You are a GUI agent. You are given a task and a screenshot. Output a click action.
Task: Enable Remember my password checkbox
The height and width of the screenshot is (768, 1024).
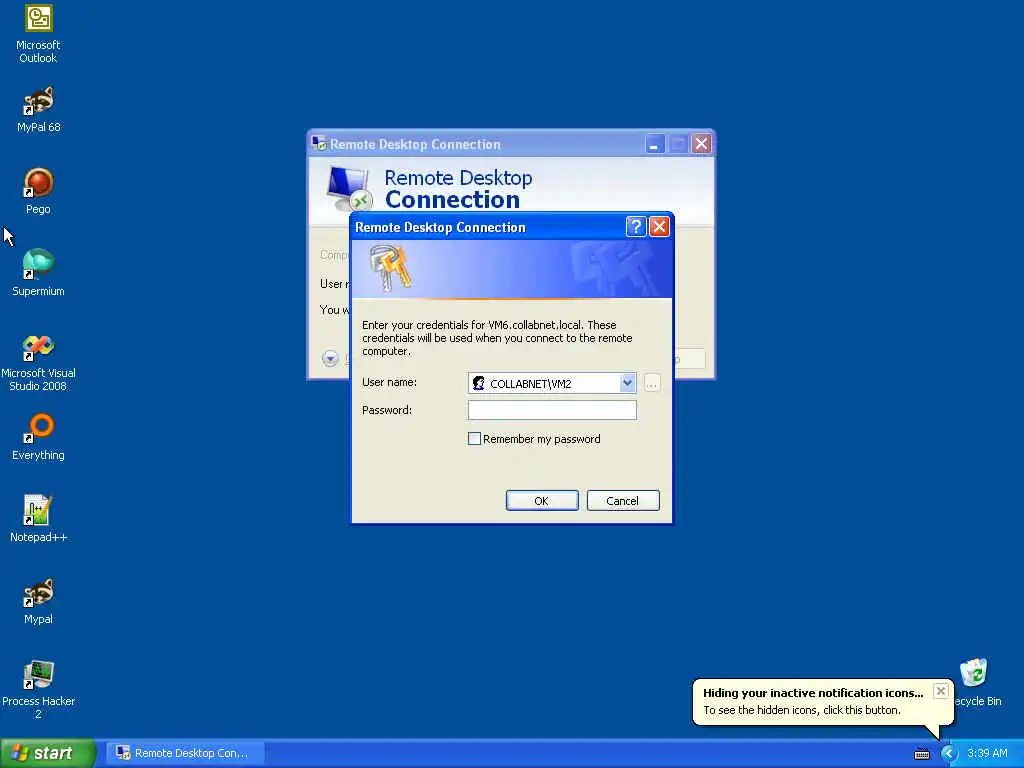point(475,439)
